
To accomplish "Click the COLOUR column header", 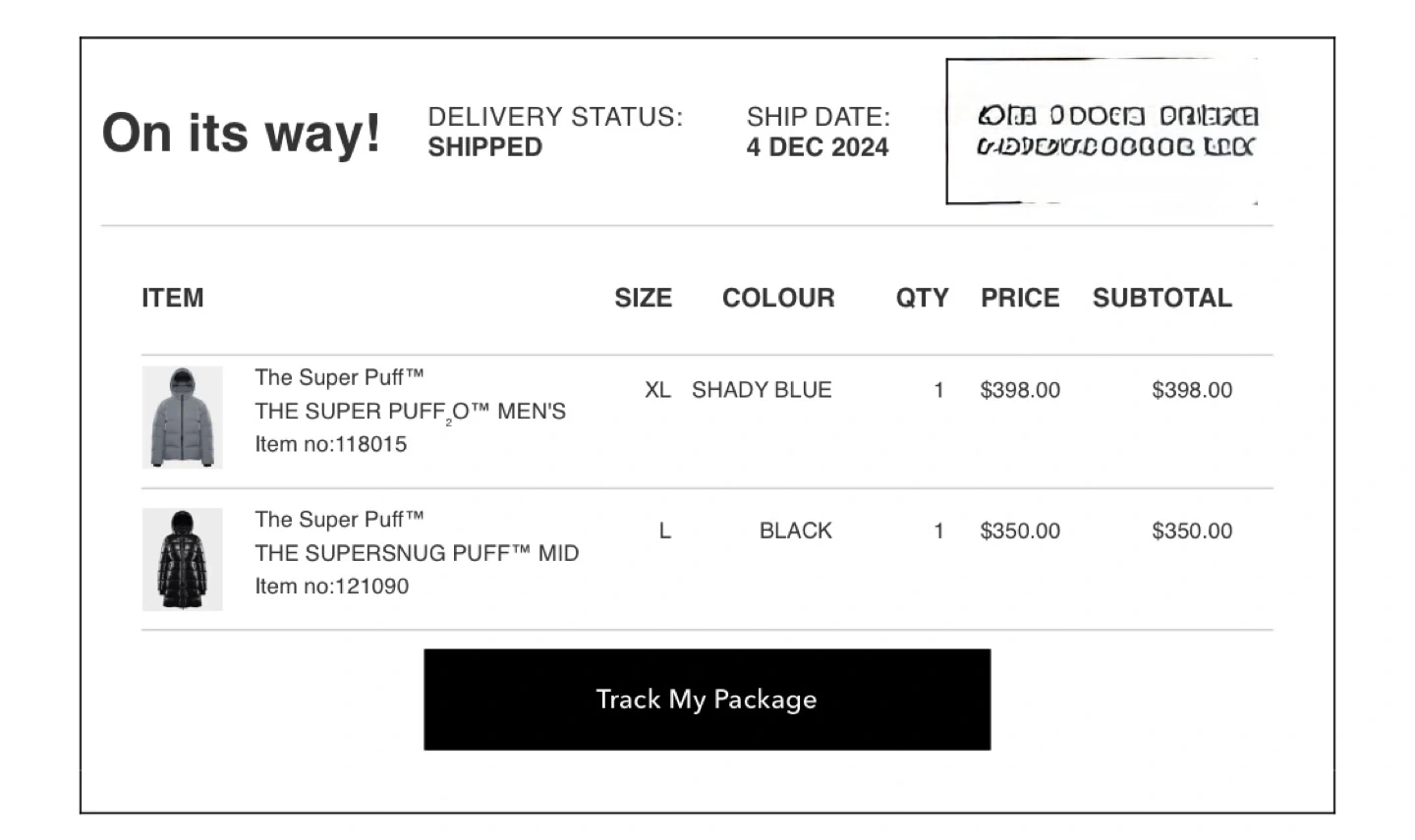I will [778, 298].
